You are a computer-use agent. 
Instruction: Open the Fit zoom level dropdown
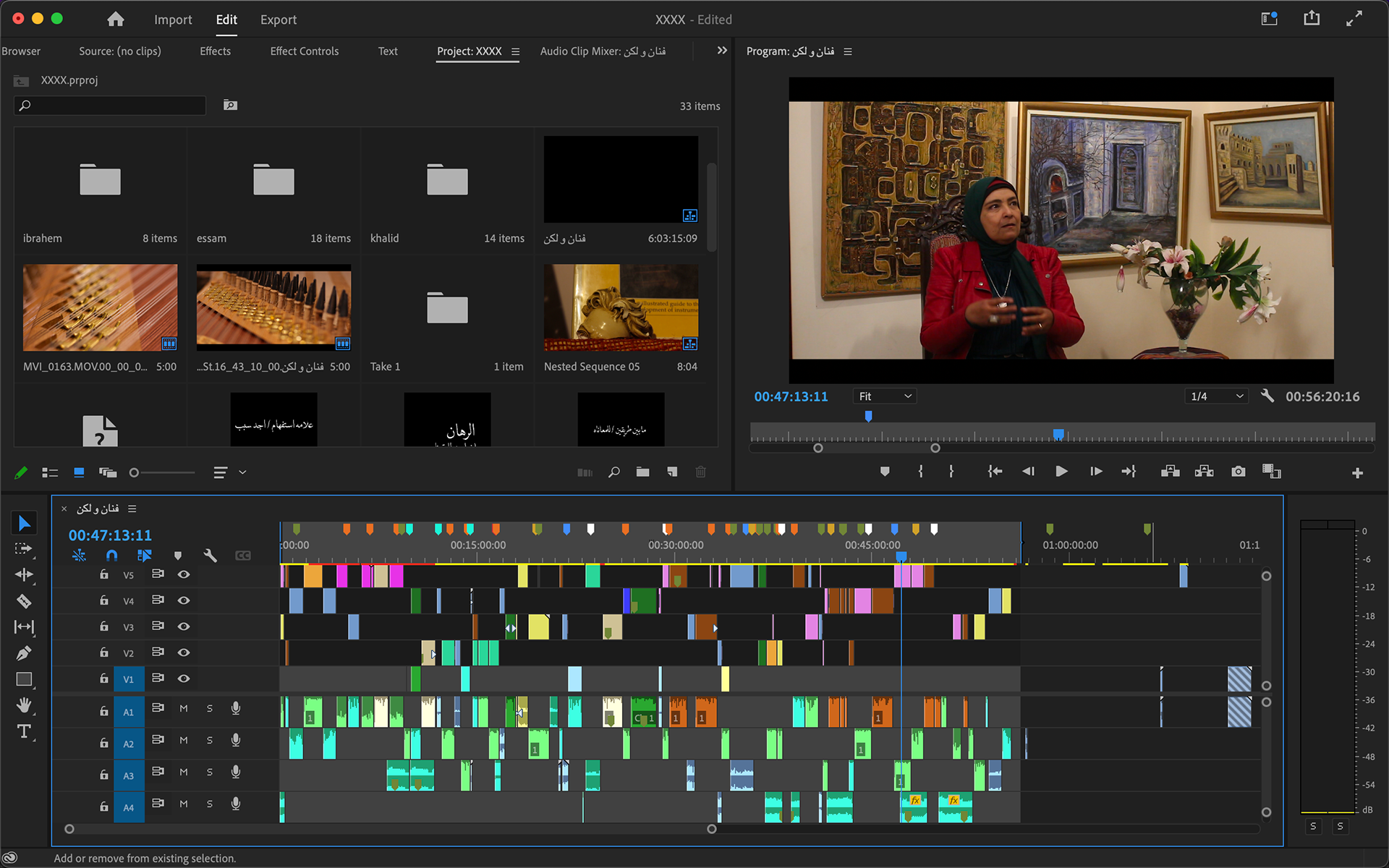pyautogui.click(x=885, y=396)
